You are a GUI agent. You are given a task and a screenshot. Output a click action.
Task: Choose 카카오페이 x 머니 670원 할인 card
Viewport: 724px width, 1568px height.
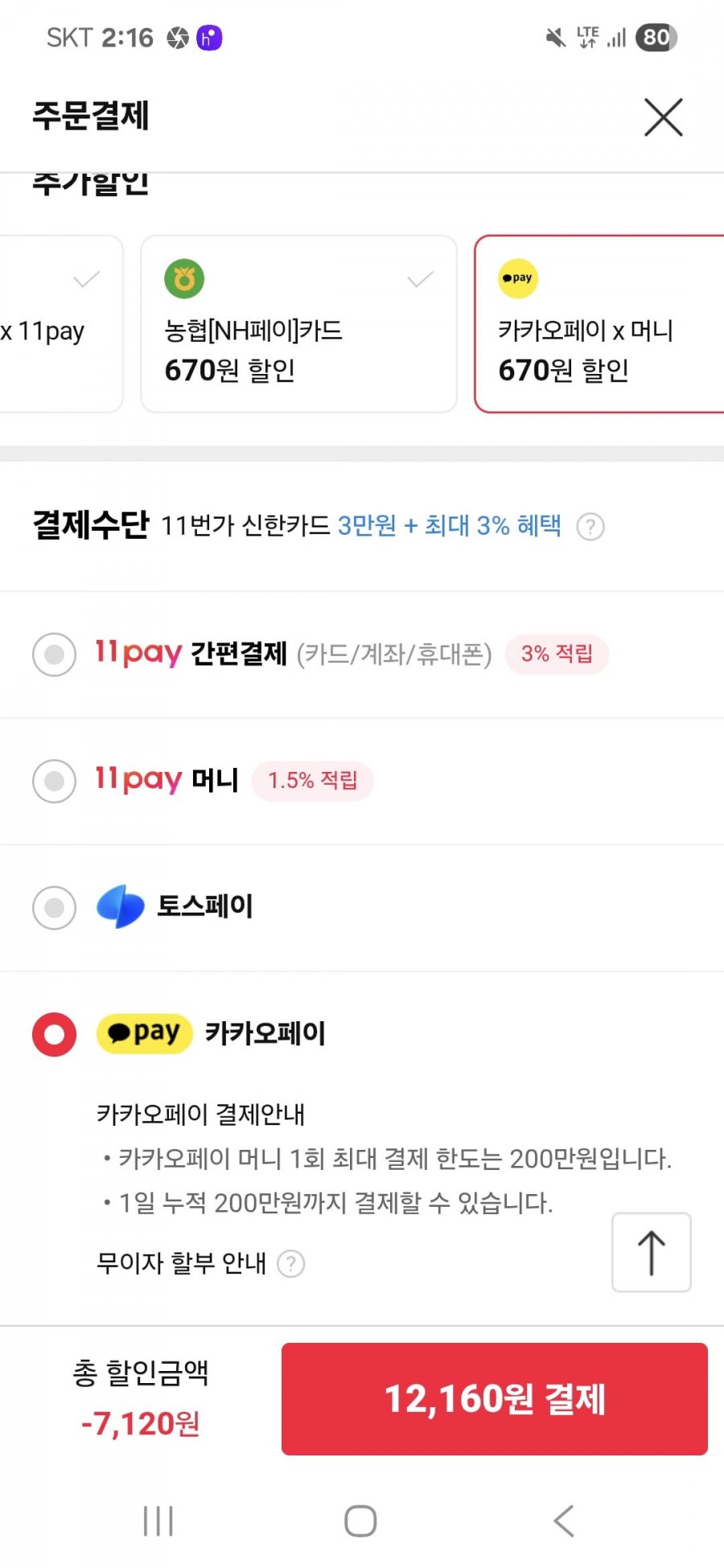pyautogui.click(x=599, y=324)
